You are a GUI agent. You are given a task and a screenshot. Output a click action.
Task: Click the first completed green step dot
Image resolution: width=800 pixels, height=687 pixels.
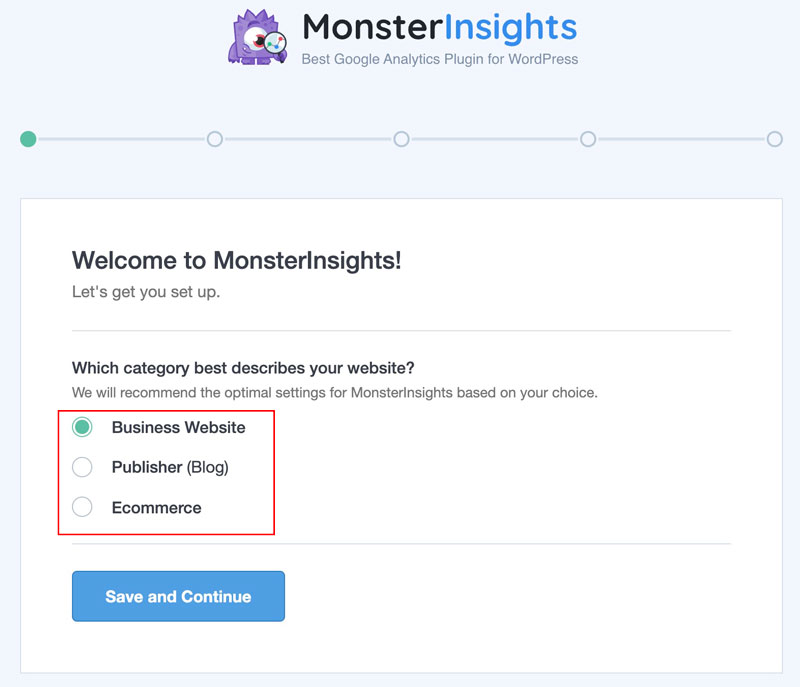pyautogui.click(x=28, y=139)
